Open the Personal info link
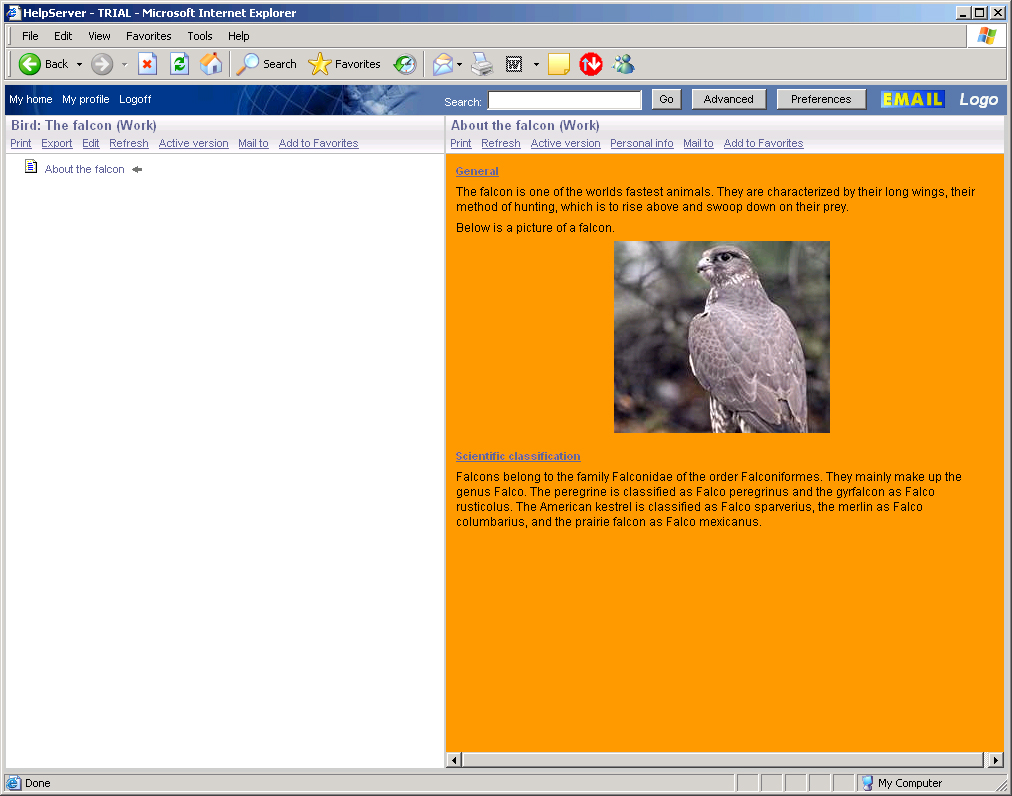The width and height of the screenshot is (1012, 796). (642, 143)
